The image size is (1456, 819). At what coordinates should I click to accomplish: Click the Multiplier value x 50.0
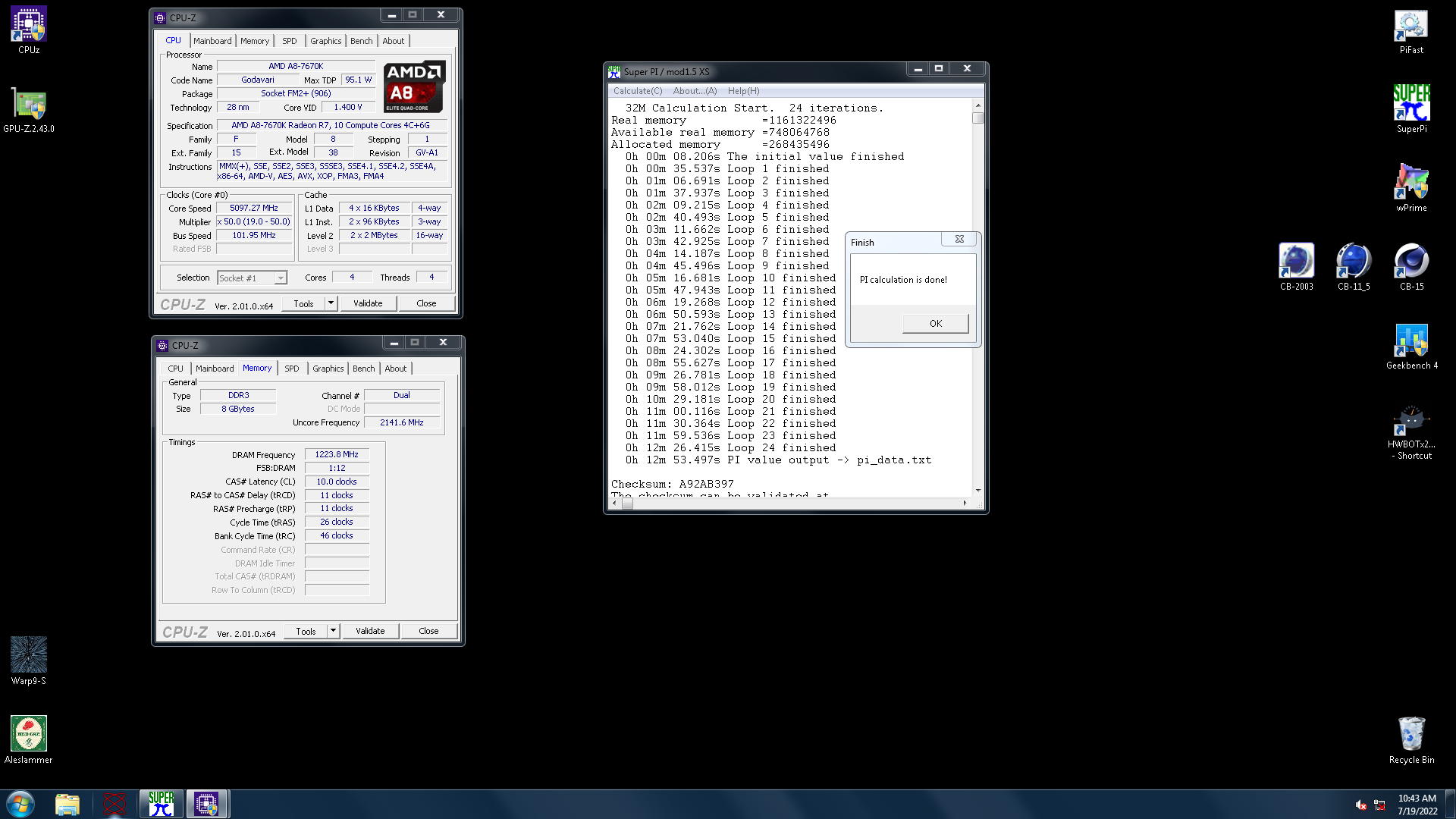(254, 221)
